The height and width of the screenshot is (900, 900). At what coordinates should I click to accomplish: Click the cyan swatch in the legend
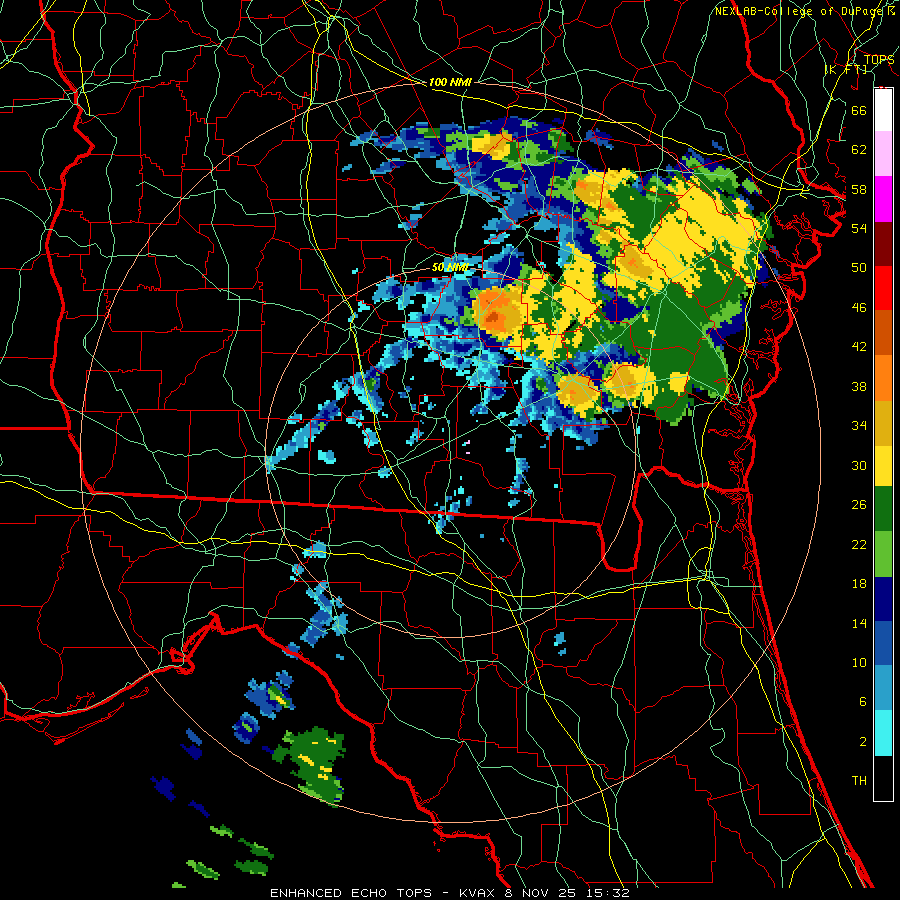click(x=883, y=733)
